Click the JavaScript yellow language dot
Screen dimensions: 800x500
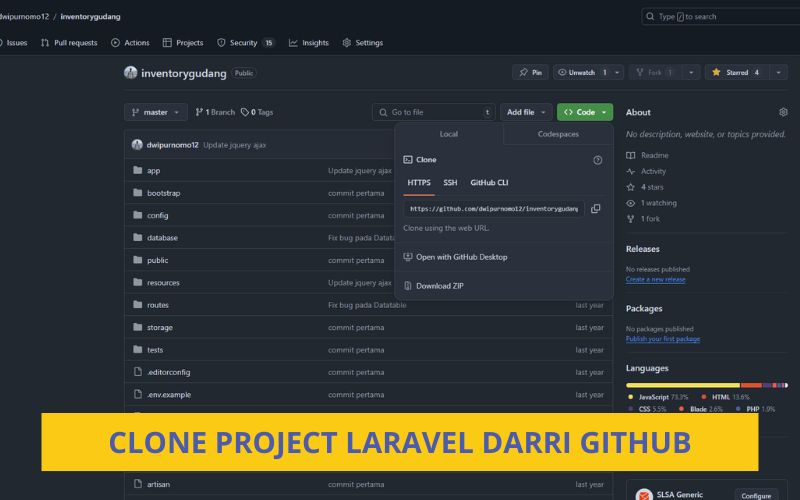[x=631, y=397]
